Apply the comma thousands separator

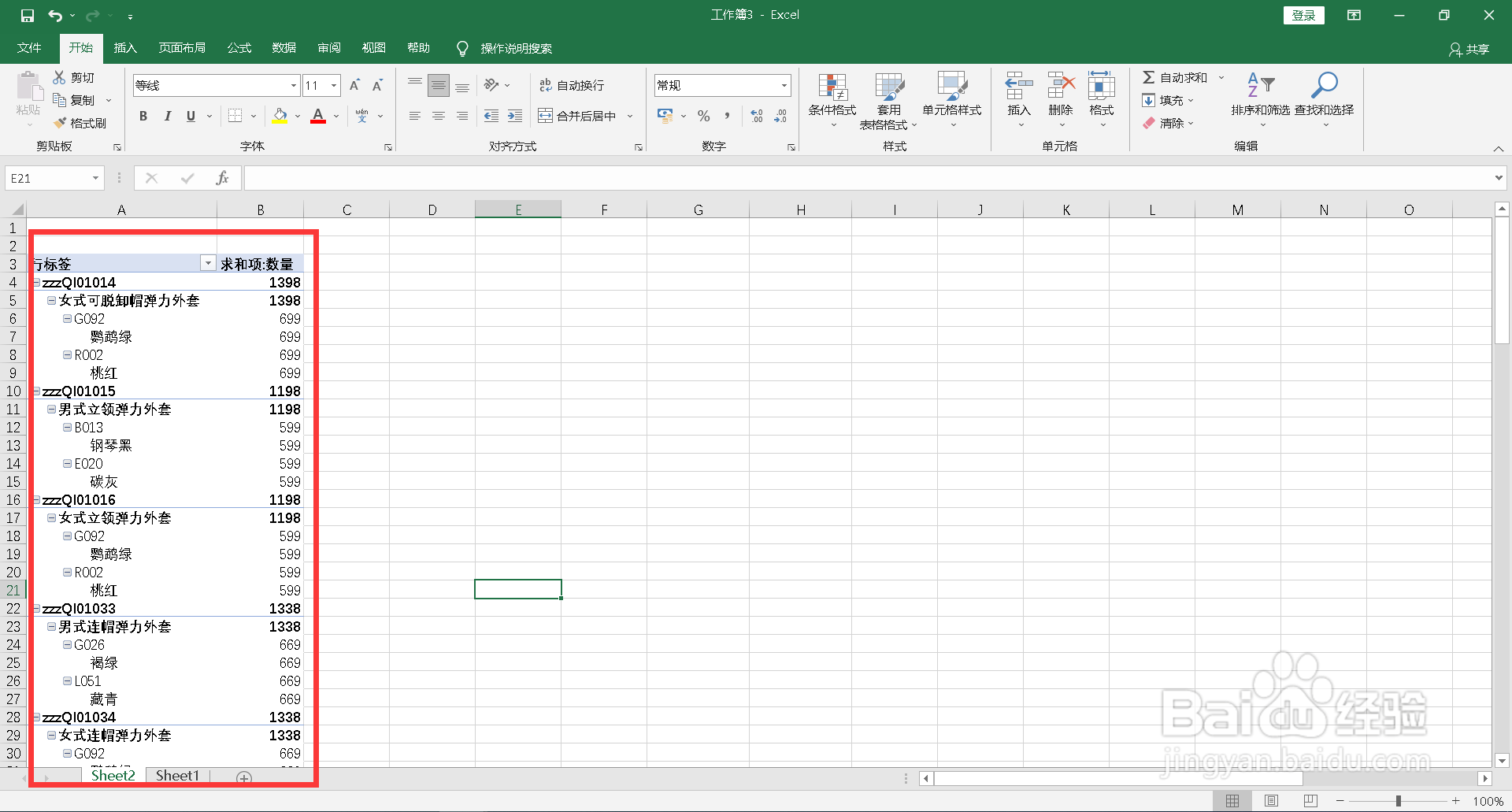(x=727, y=116)
